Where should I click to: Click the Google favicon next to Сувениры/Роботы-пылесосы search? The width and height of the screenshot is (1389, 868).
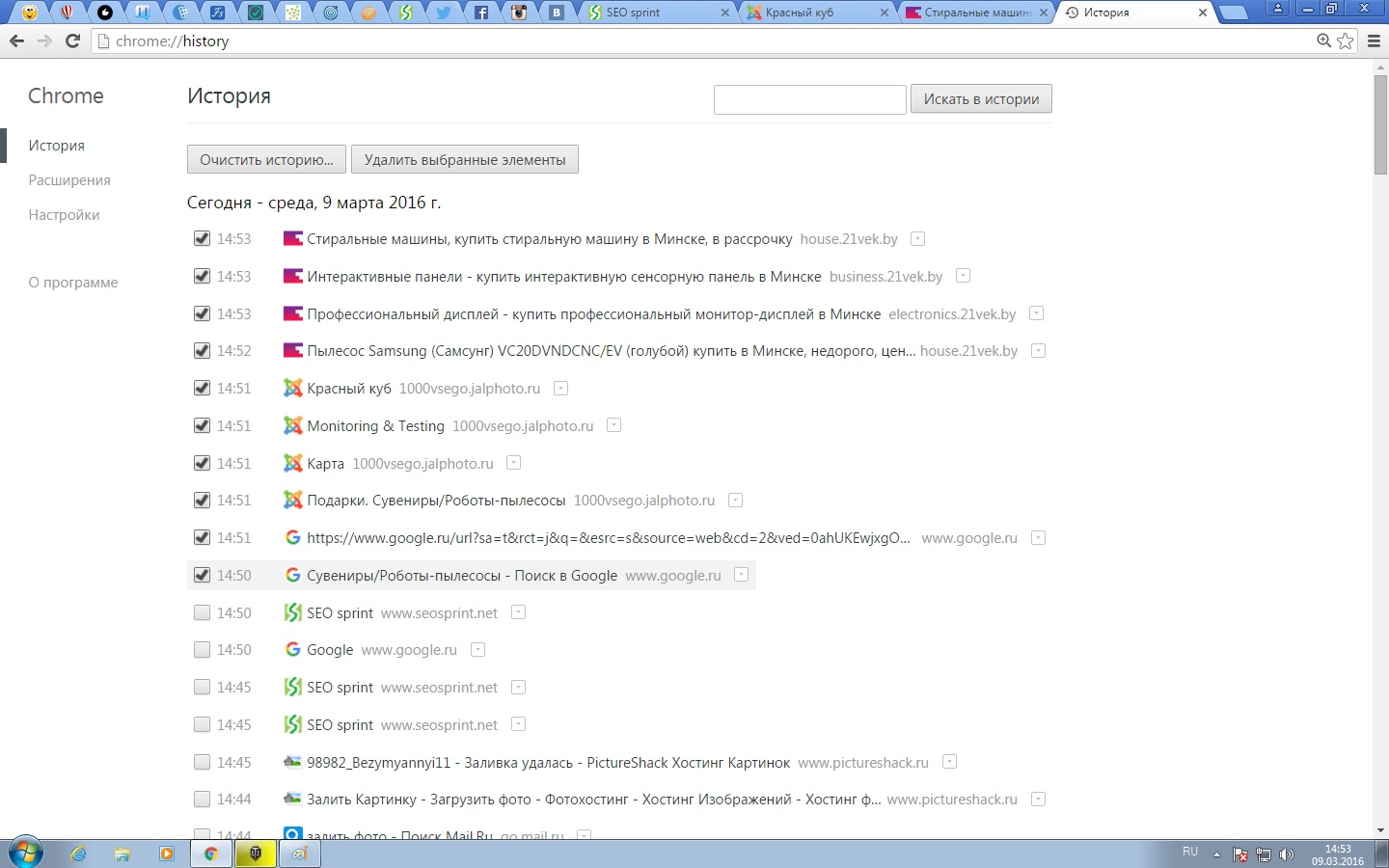[292, 575]
